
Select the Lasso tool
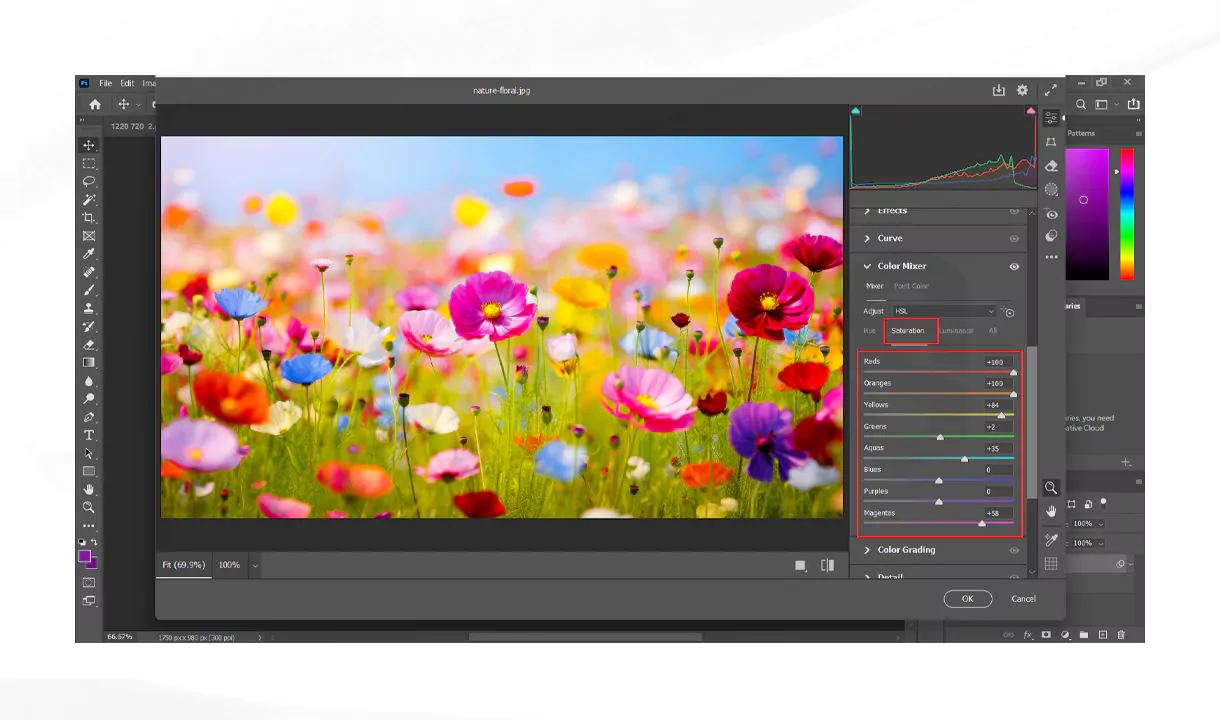pyautogui.click(x=89, y=181)
